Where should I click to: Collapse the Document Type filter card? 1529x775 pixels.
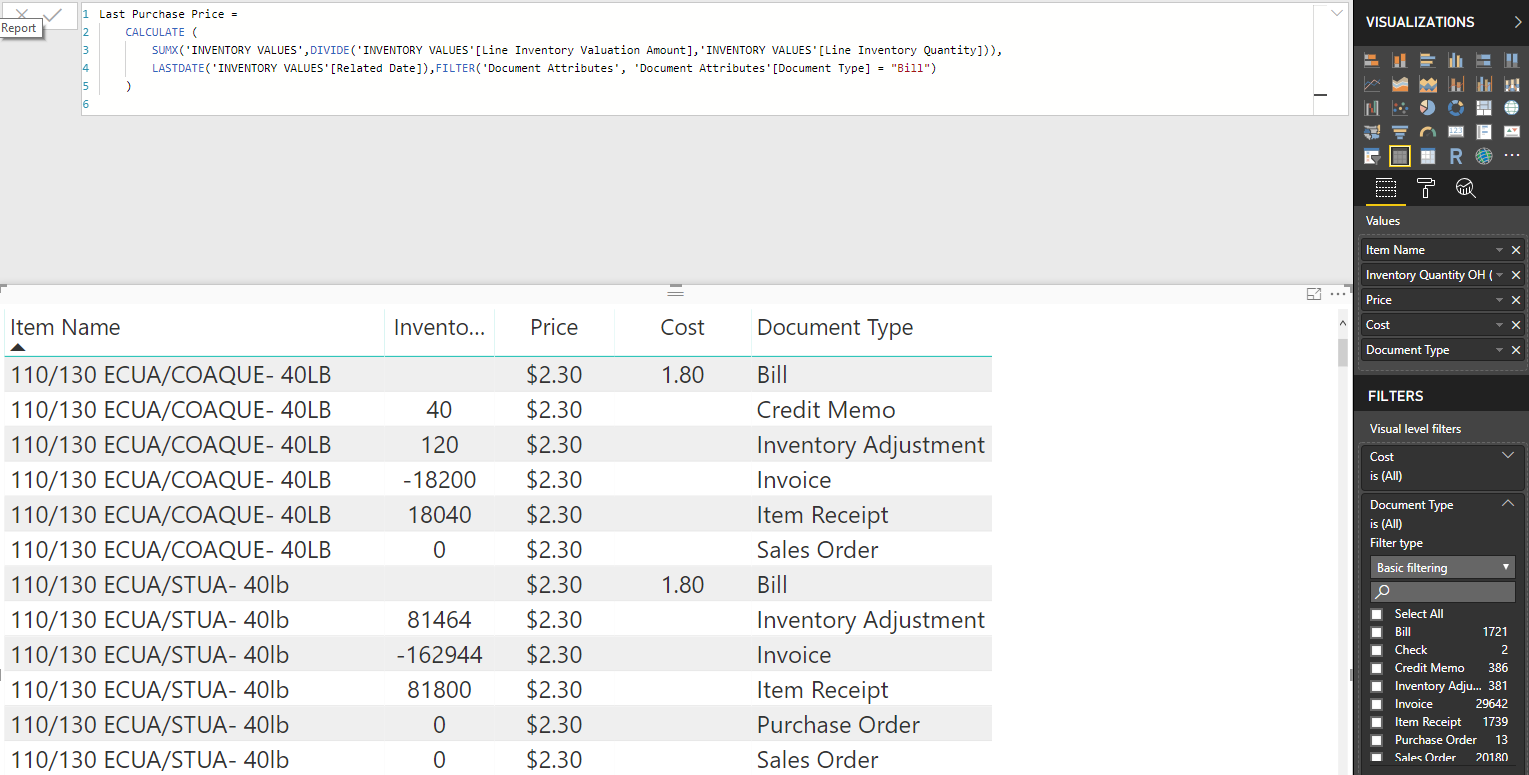1508,504
